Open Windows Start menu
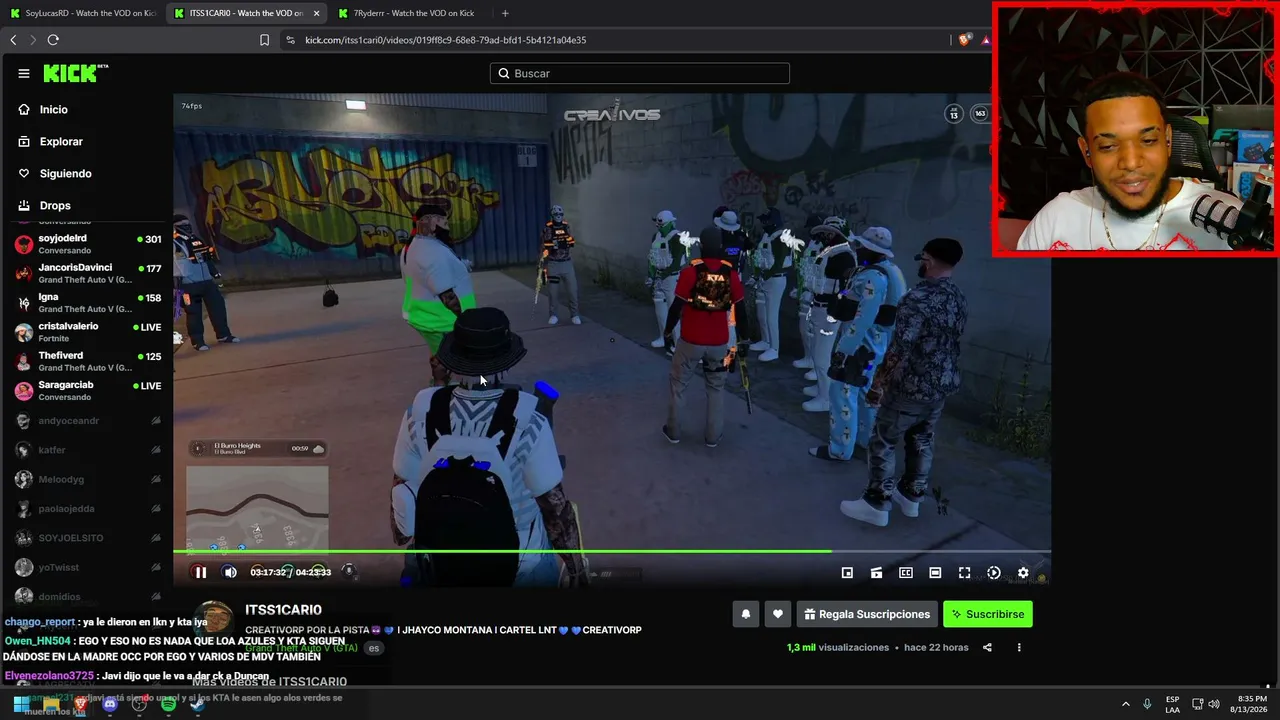Screen dimensions: 1280x720 tap(21, 705)
